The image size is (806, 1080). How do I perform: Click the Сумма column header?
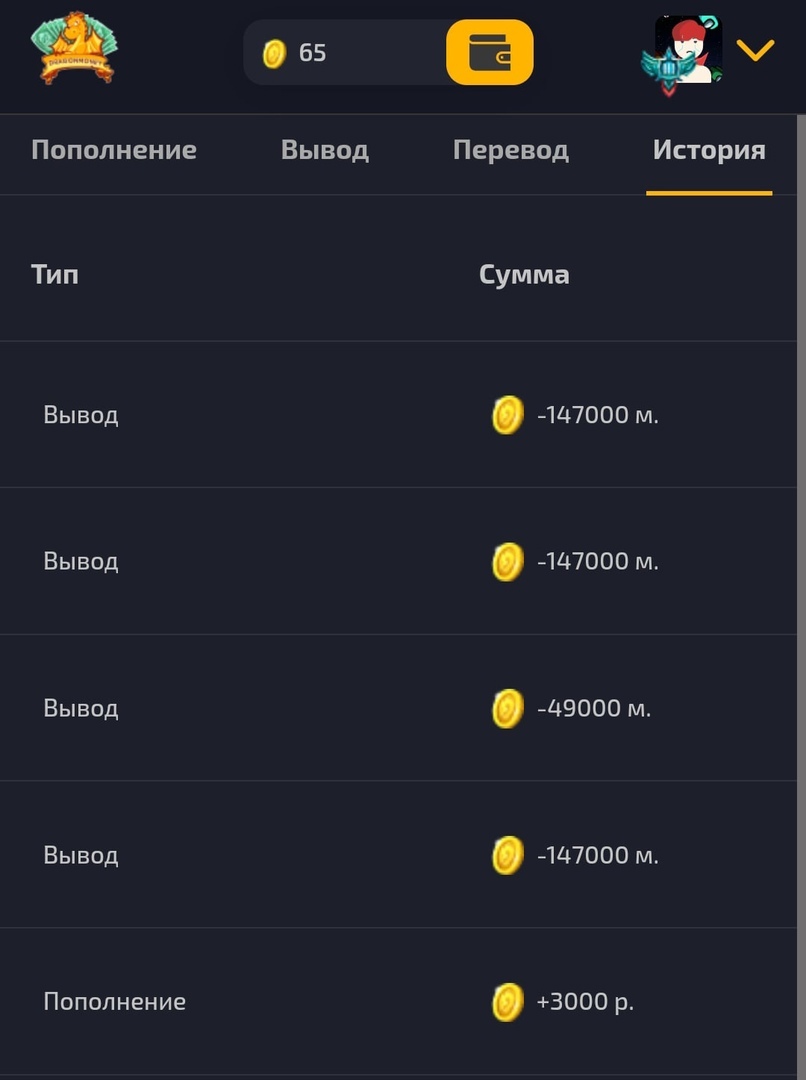pyautogui.click(x=524, y=274)
